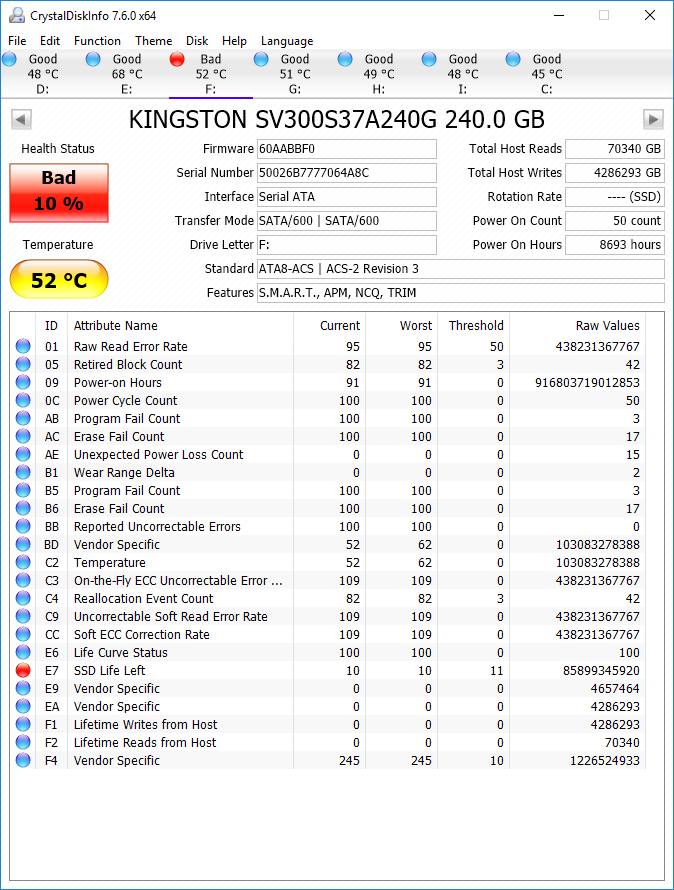Click the Raw Values column header
This screenshot has width=674, height=890.
(577, 326)
